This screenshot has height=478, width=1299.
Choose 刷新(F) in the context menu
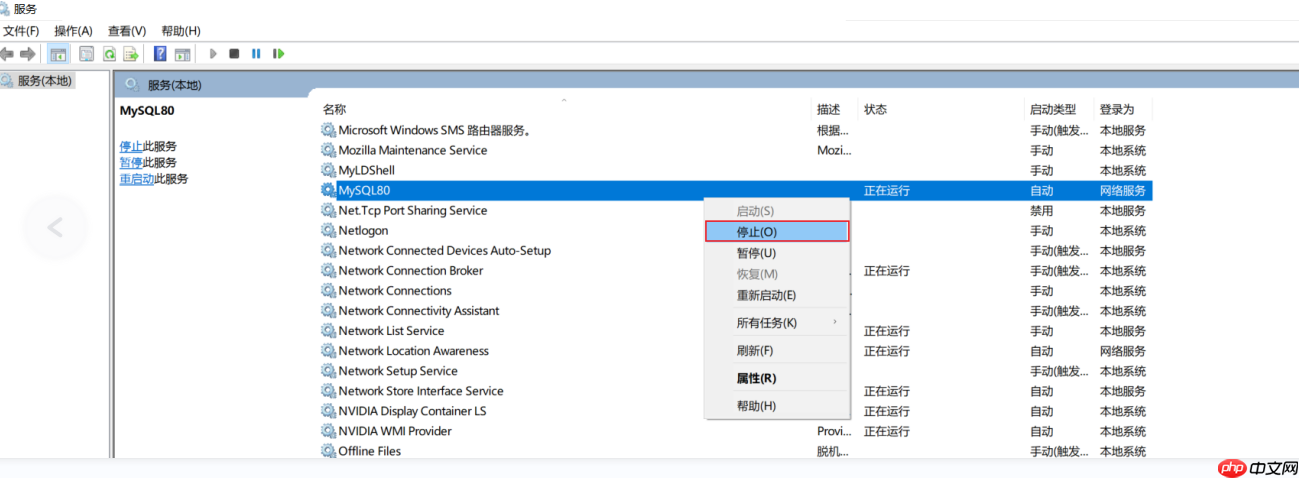tap(777, 351)
